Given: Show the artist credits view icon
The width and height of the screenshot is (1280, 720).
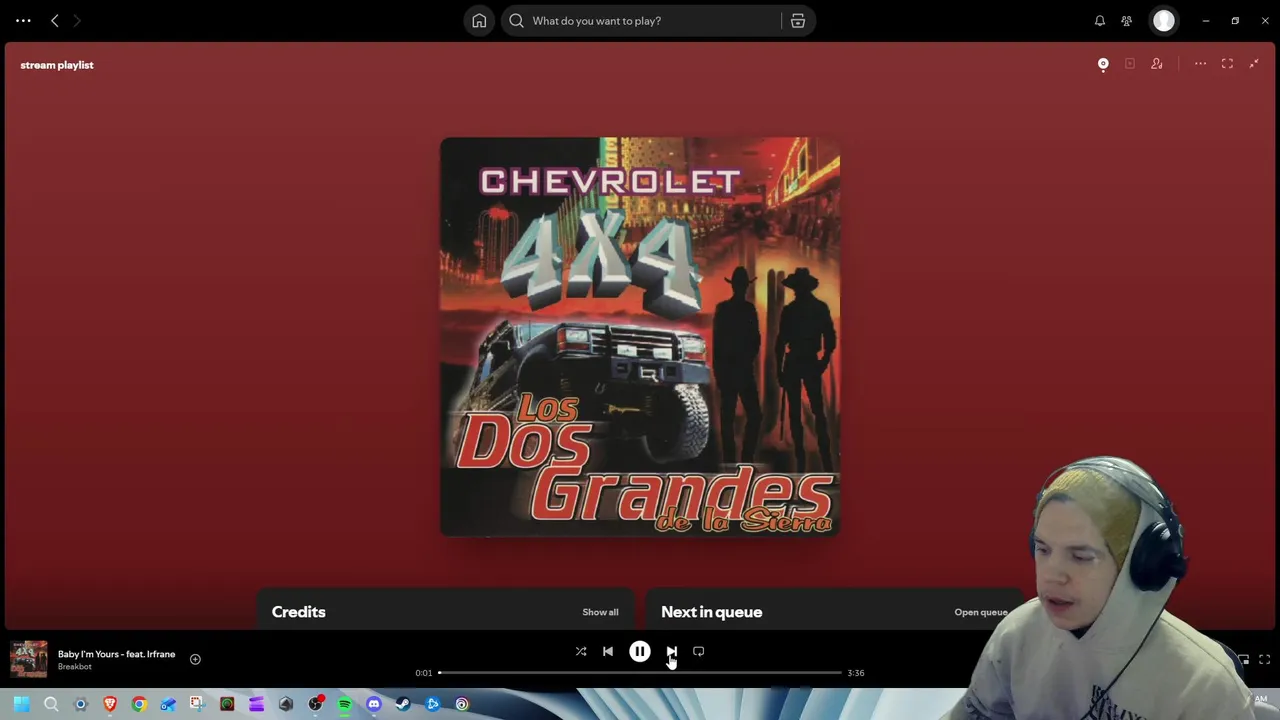Looking at the screenshot, I should coord(1157,64).
